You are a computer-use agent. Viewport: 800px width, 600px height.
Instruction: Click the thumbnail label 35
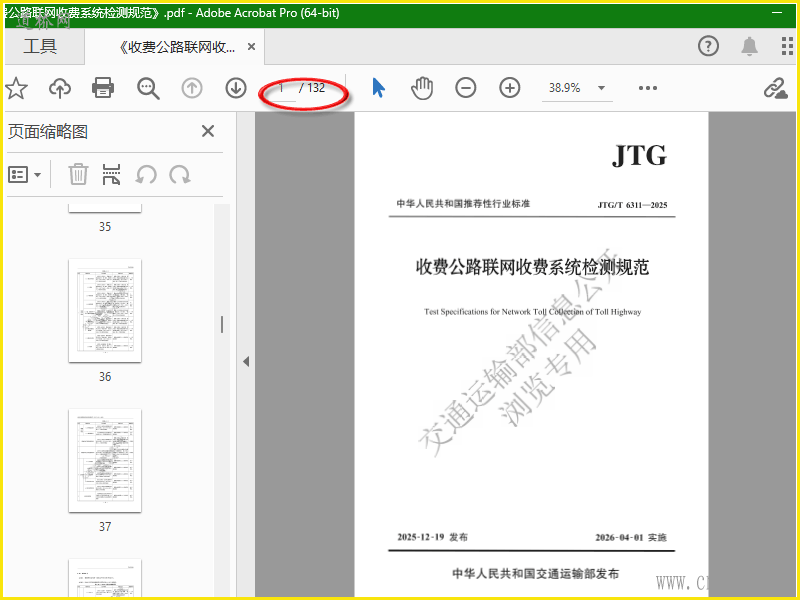click(105, 227)
